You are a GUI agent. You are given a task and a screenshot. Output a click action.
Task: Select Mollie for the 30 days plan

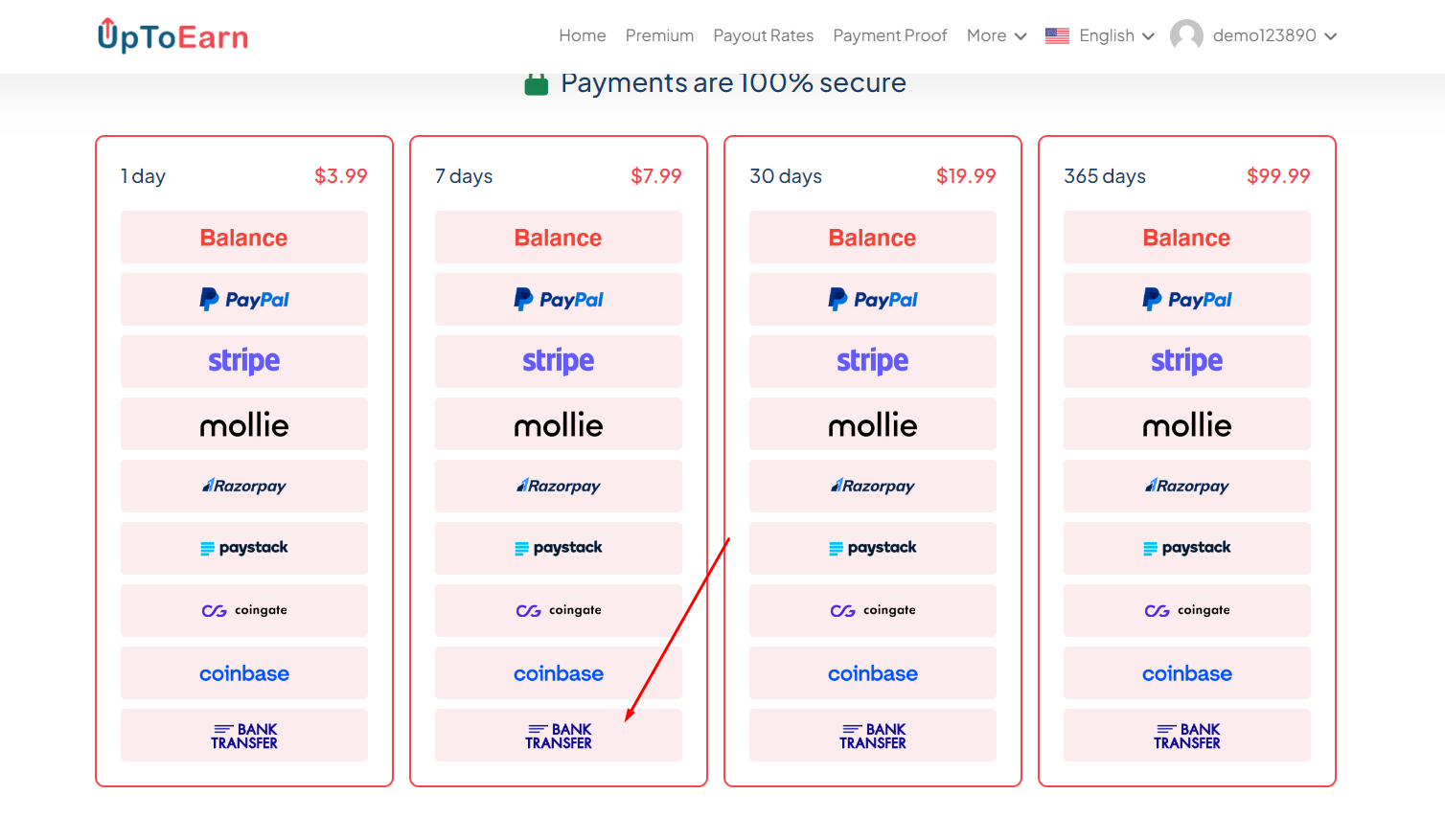873,424
